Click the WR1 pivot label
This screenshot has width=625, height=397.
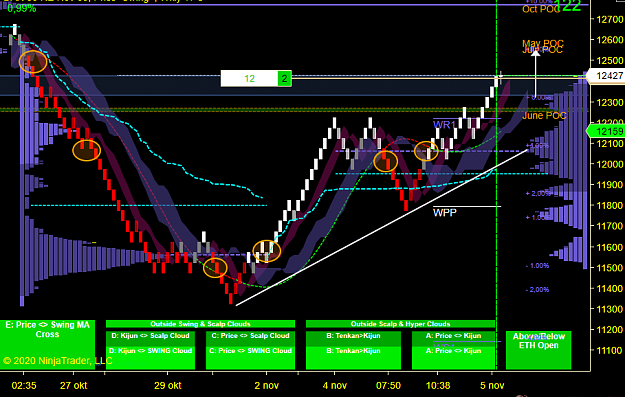point(444,125)
